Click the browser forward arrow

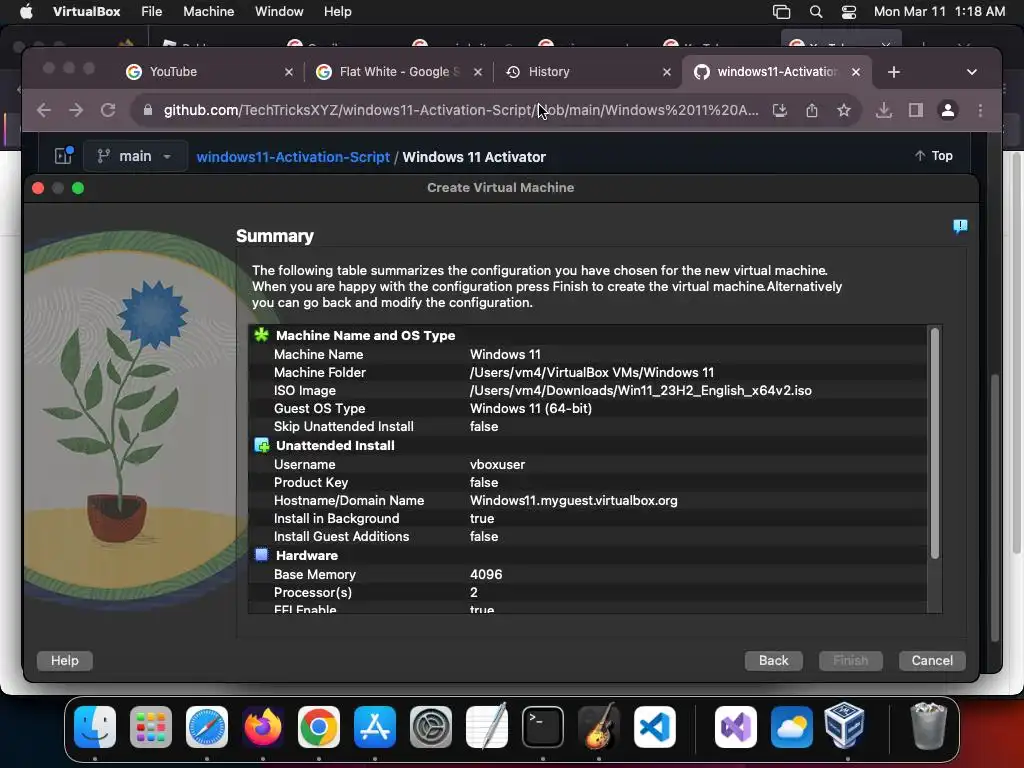tap(76, 110)
